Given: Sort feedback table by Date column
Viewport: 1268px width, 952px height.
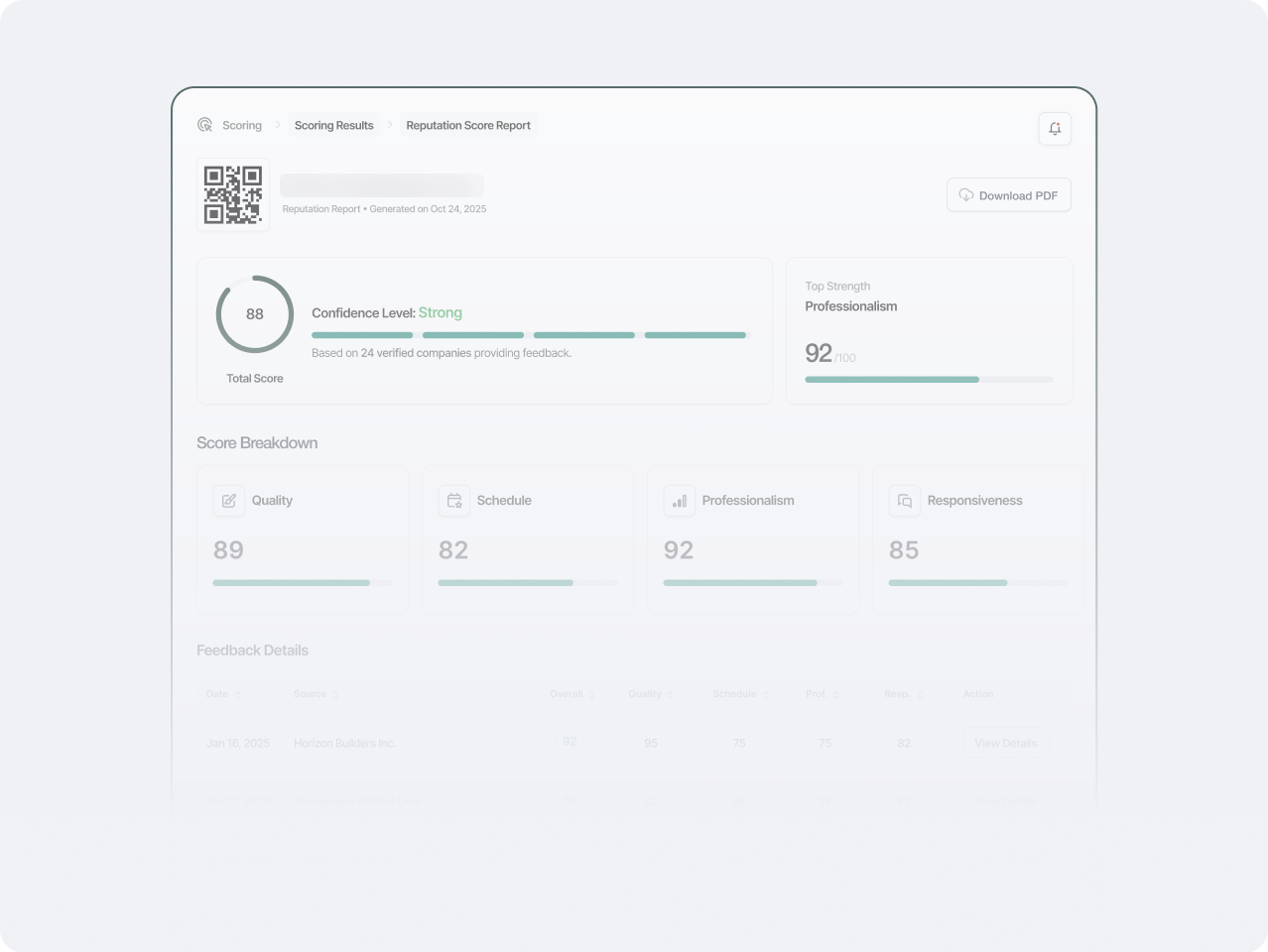Looking at the screenshot, I should pyautogui.click(x=223, y=694).
